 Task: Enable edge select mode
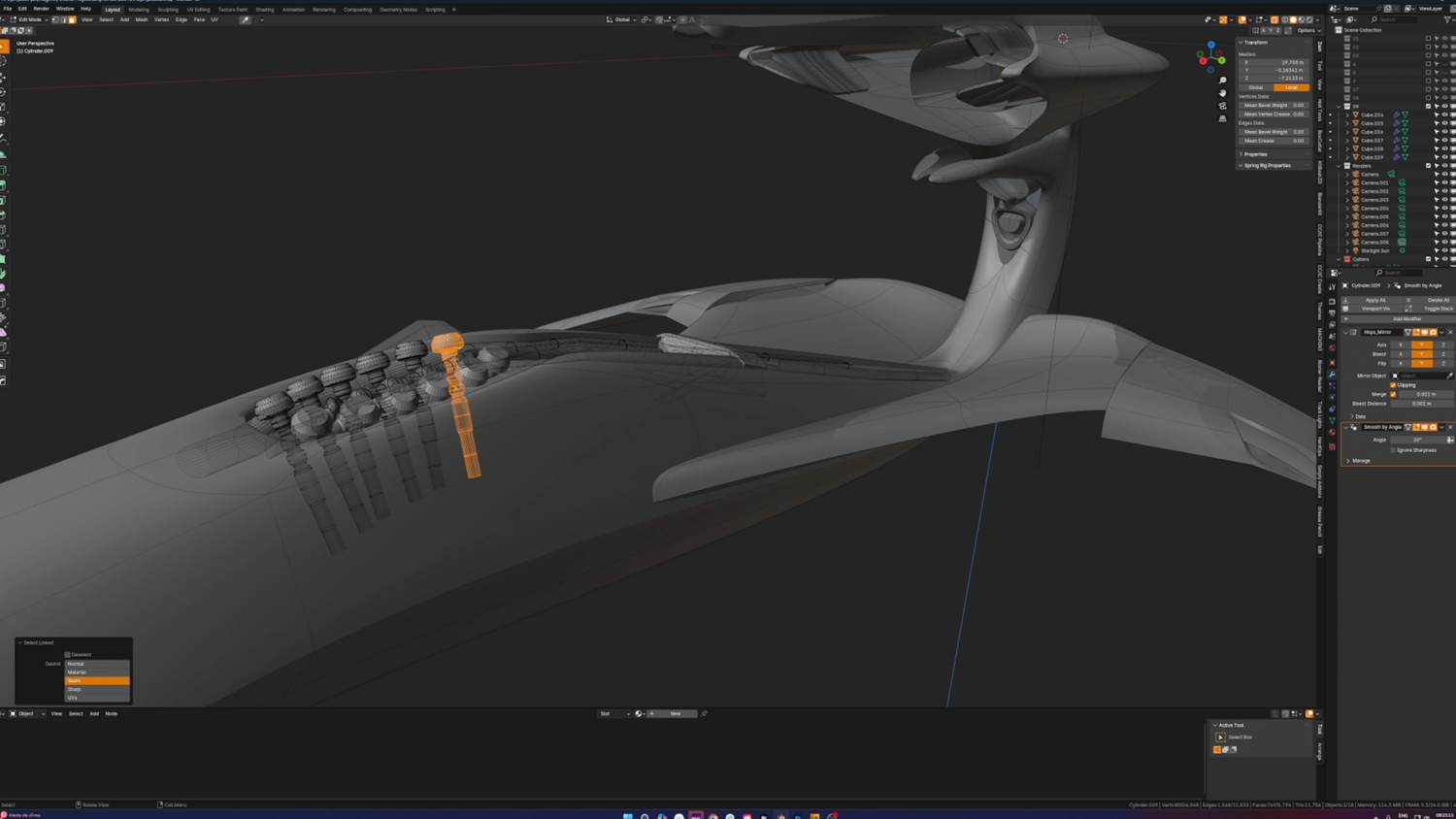pos(64,19)
